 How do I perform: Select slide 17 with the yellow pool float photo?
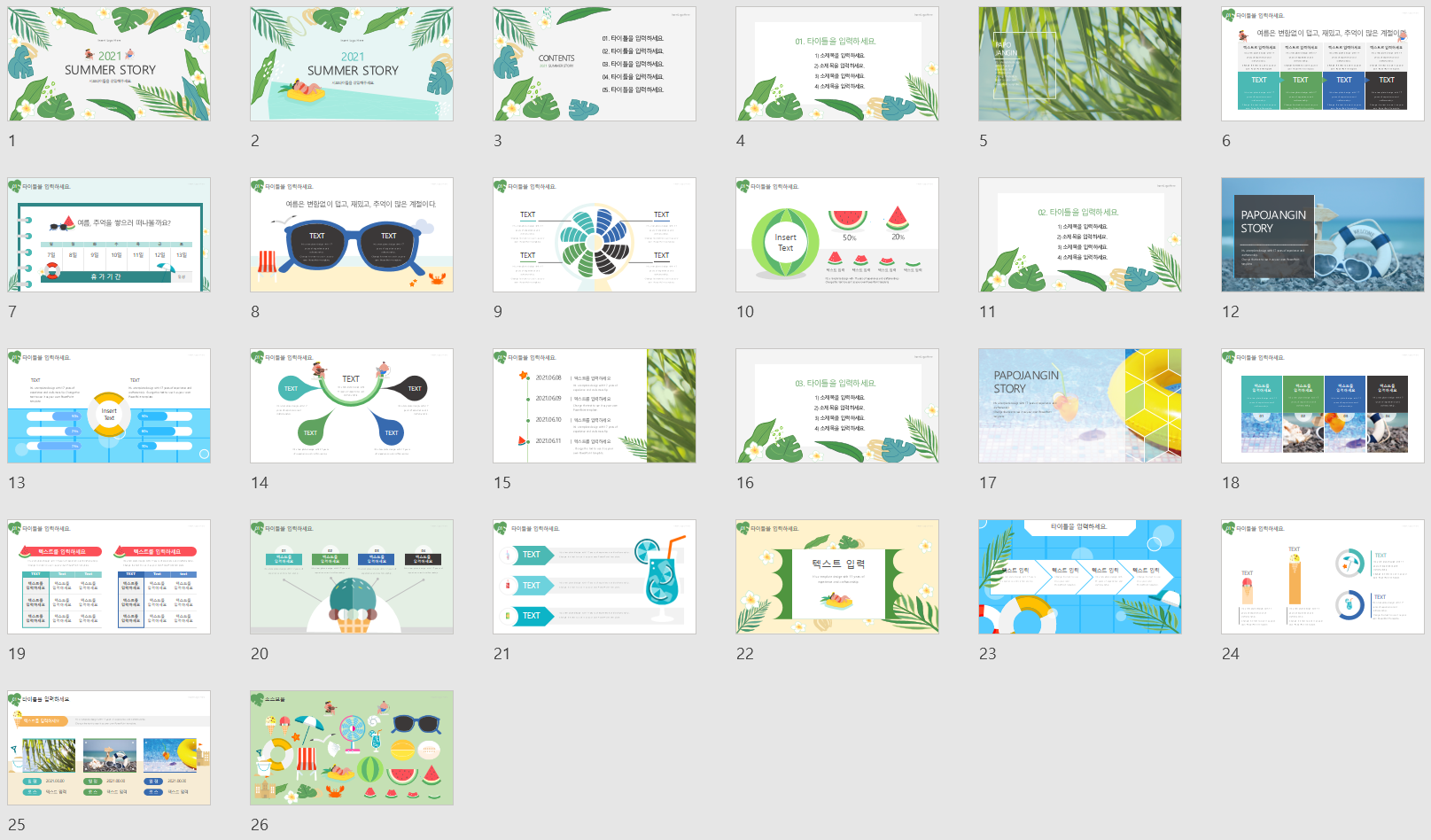pyautogui.click(x=1080, y=406)
